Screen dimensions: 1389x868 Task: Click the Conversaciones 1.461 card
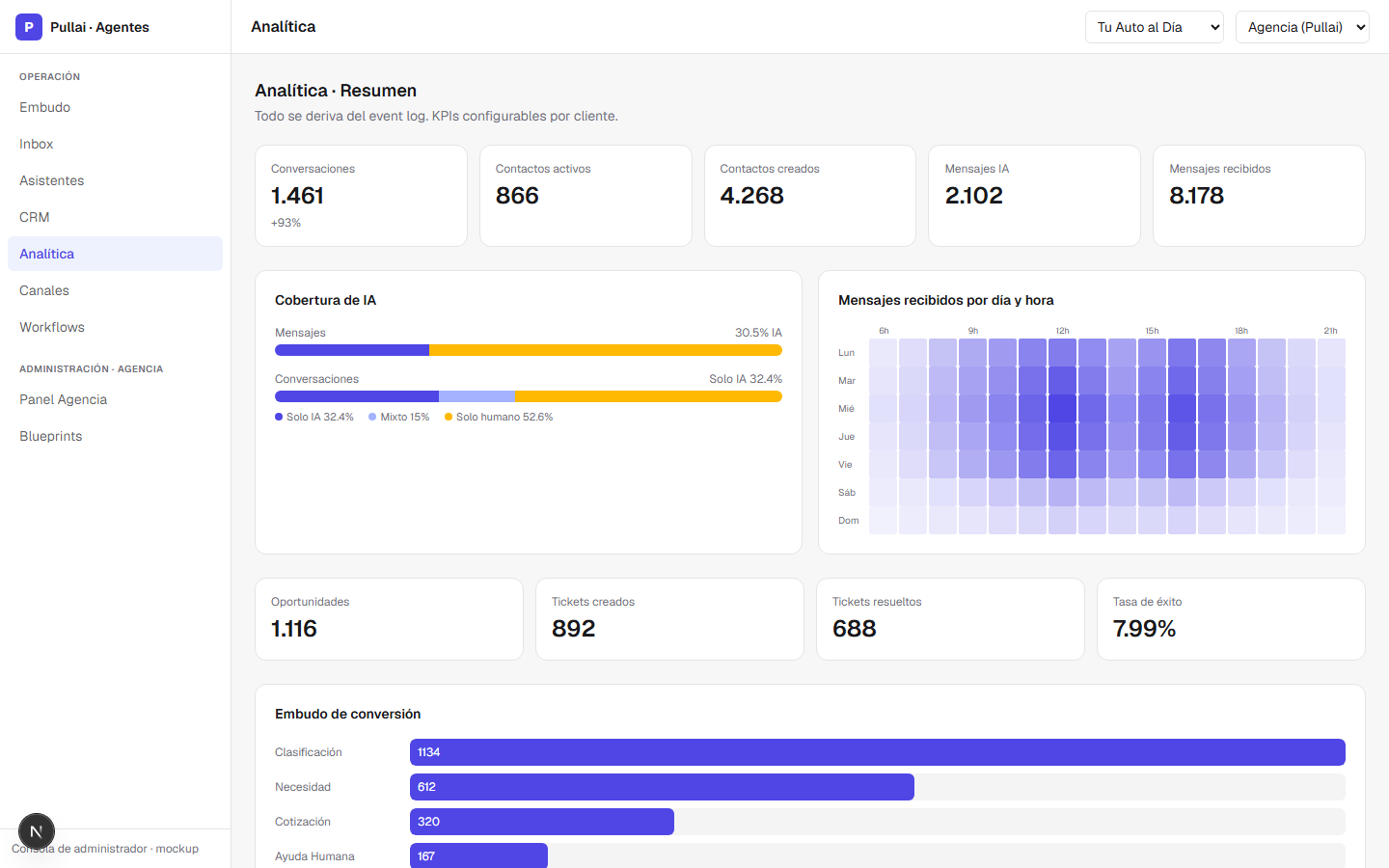[361, 196]
